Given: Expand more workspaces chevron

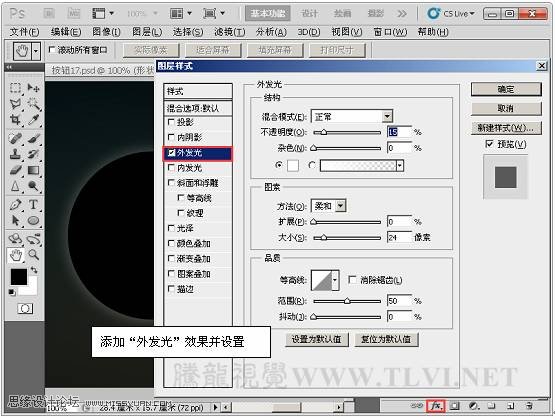Looking at the screenshot, I should click(402, 14).
